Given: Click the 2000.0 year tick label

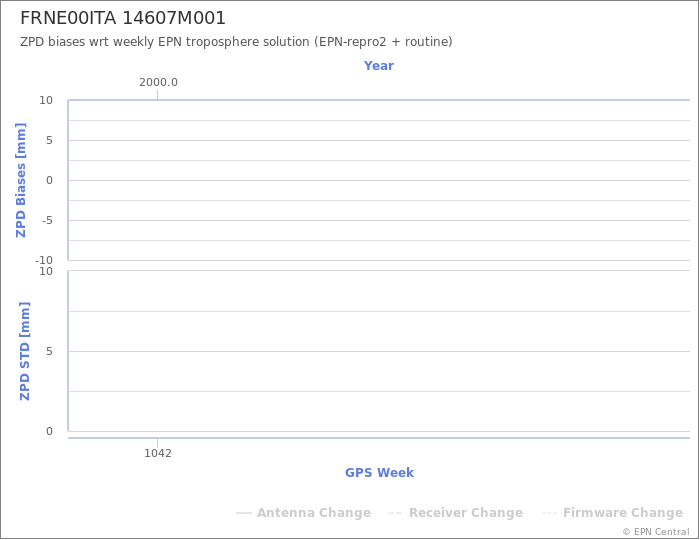Looking at the screenshot, I should tap(158, 83).
